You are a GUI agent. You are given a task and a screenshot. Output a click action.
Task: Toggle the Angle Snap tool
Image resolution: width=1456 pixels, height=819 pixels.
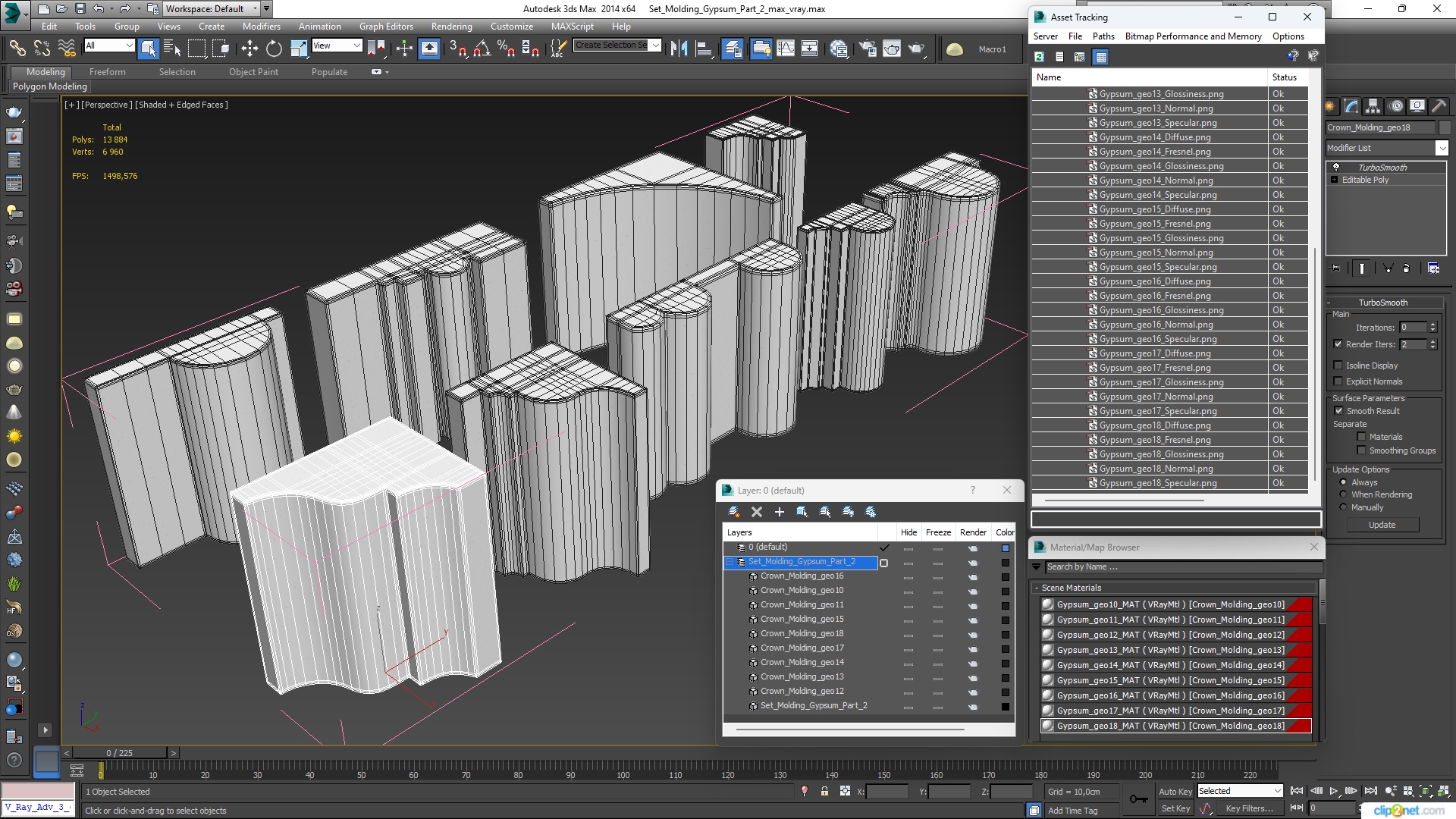pos(482,49)
